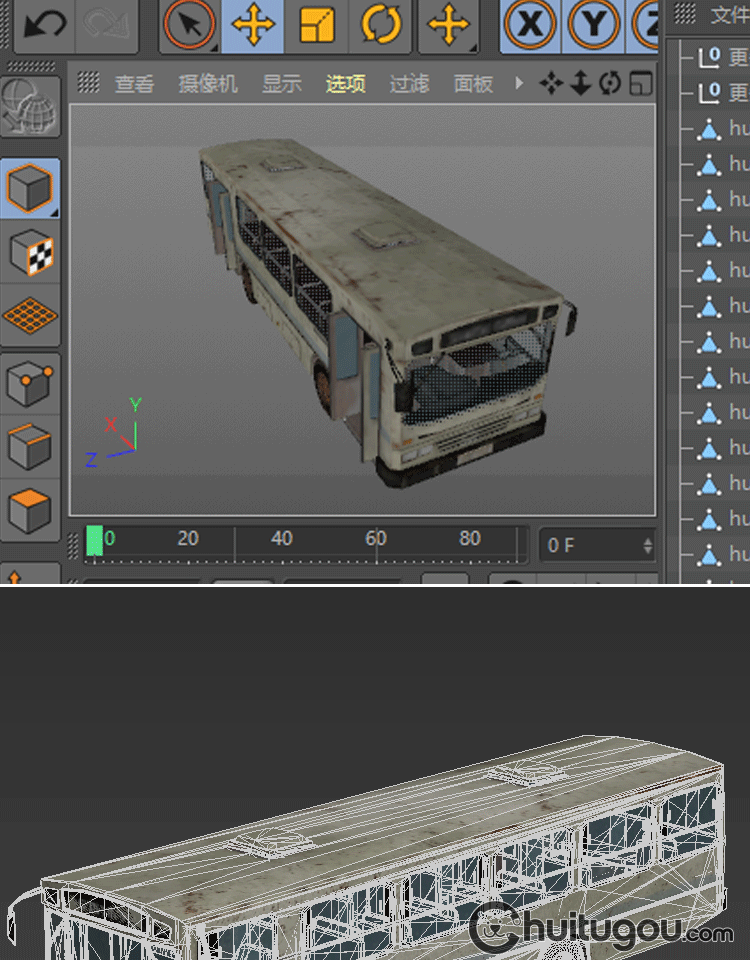Enable Points mode cube icon
Viewport: 750px width, 960px height.
pos(31,381)
